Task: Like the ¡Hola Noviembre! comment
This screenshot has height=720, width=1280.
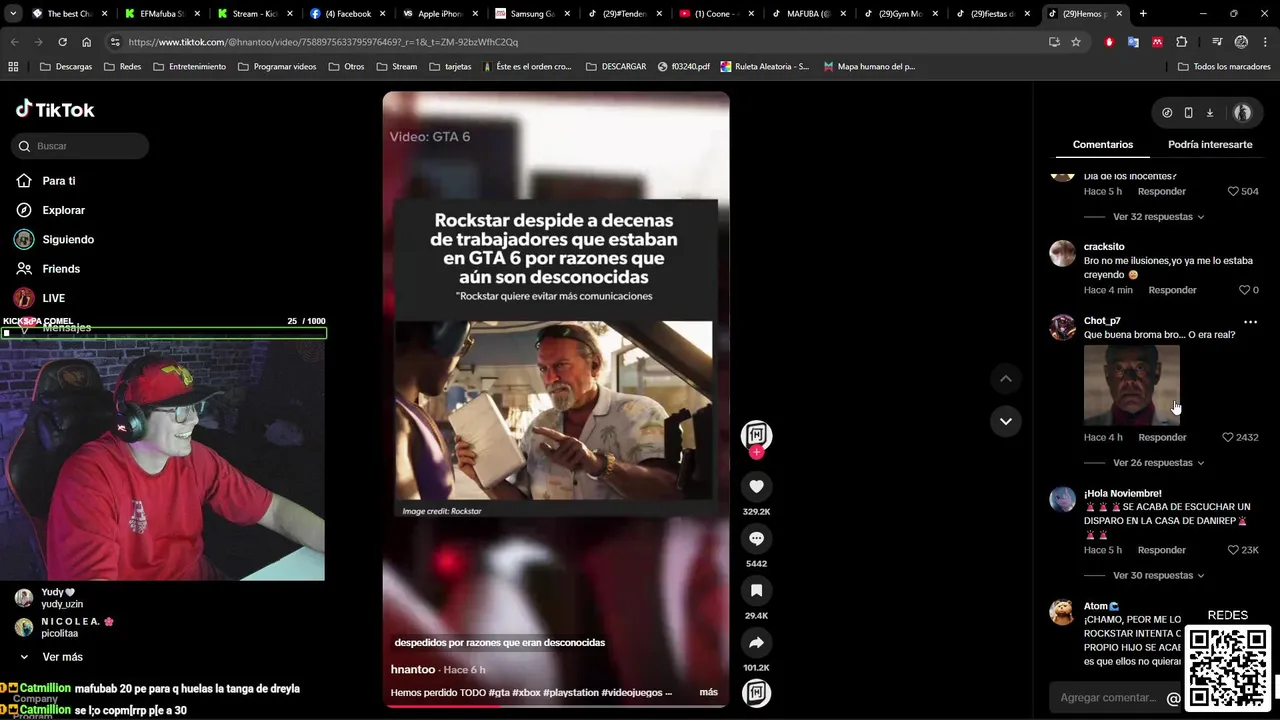Action: (1233, 550)
